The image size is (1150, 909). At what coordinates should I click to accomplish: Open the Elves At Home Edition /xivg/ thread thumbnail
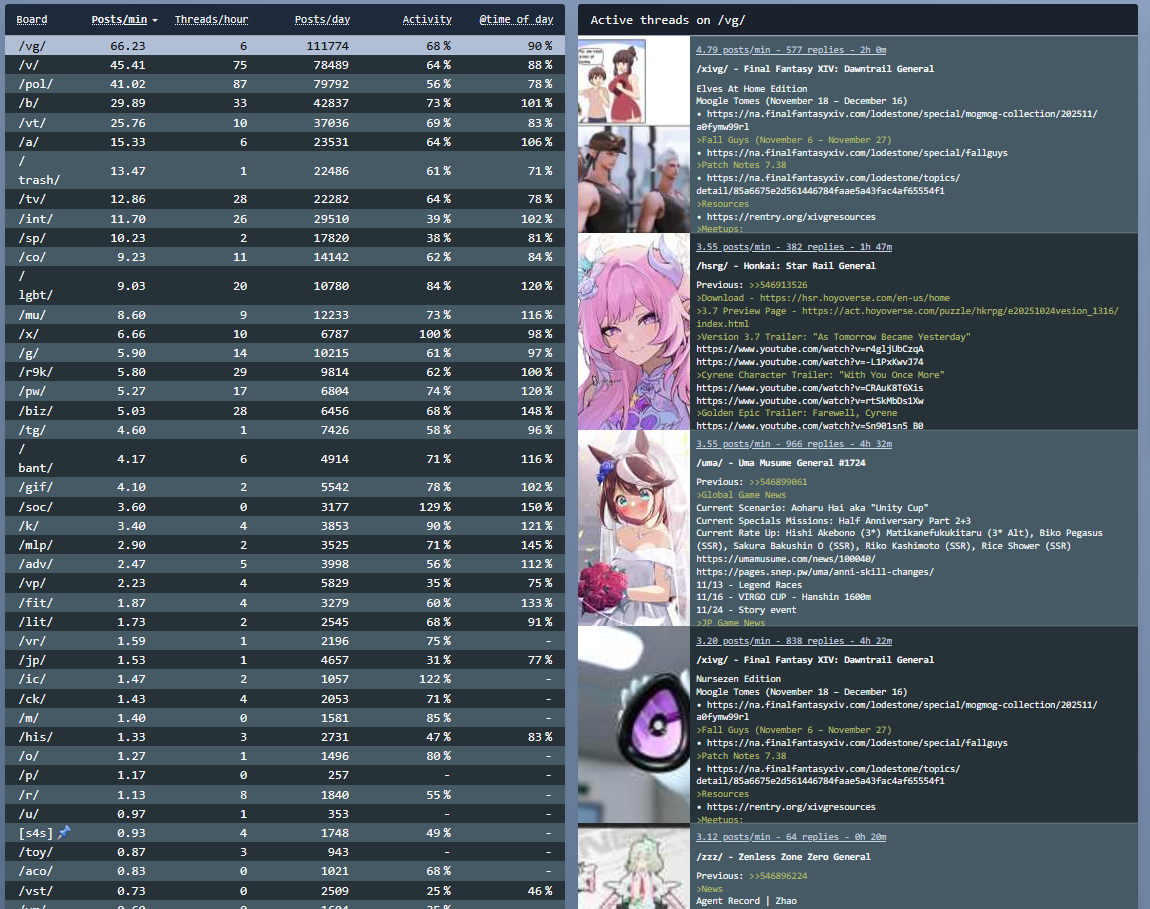tap(634, 134)
